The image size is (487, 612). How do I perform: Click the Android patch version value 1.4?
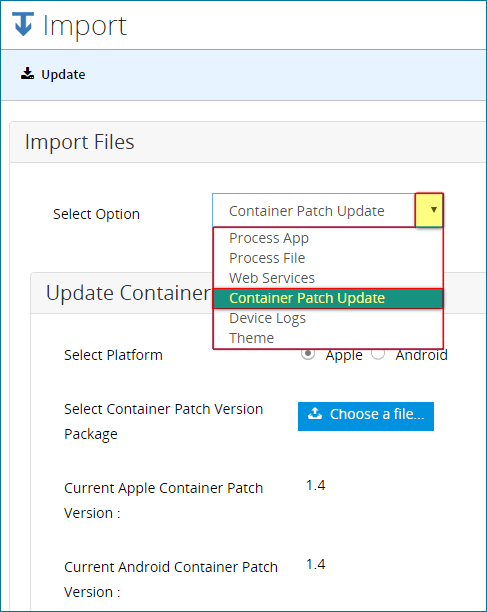tap(315, 564)
